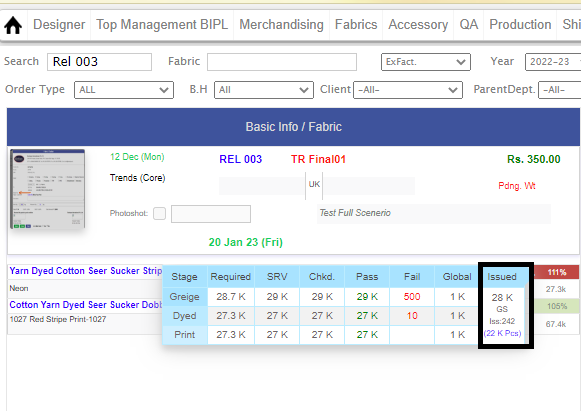Click the REL 003 order link
The height and width of the screenshot is (411, 581).
240,159
